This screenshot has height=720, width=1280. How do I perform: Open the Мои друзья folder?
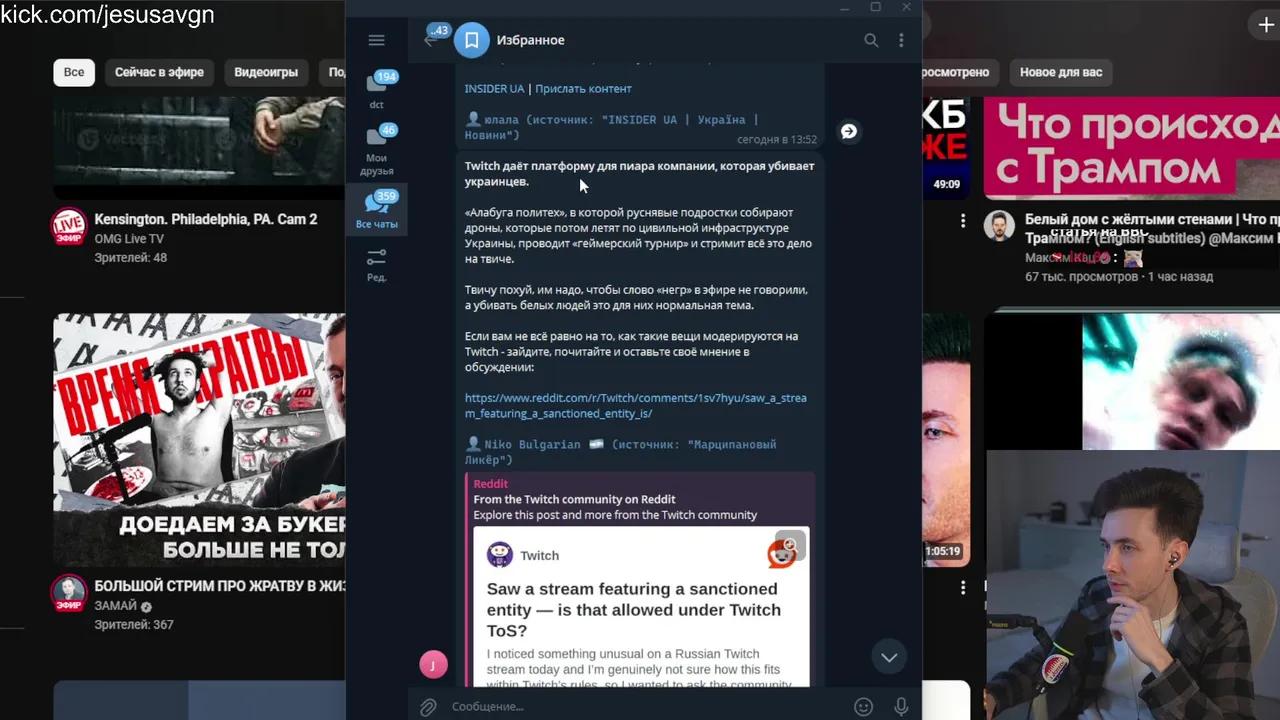[377, 150]
